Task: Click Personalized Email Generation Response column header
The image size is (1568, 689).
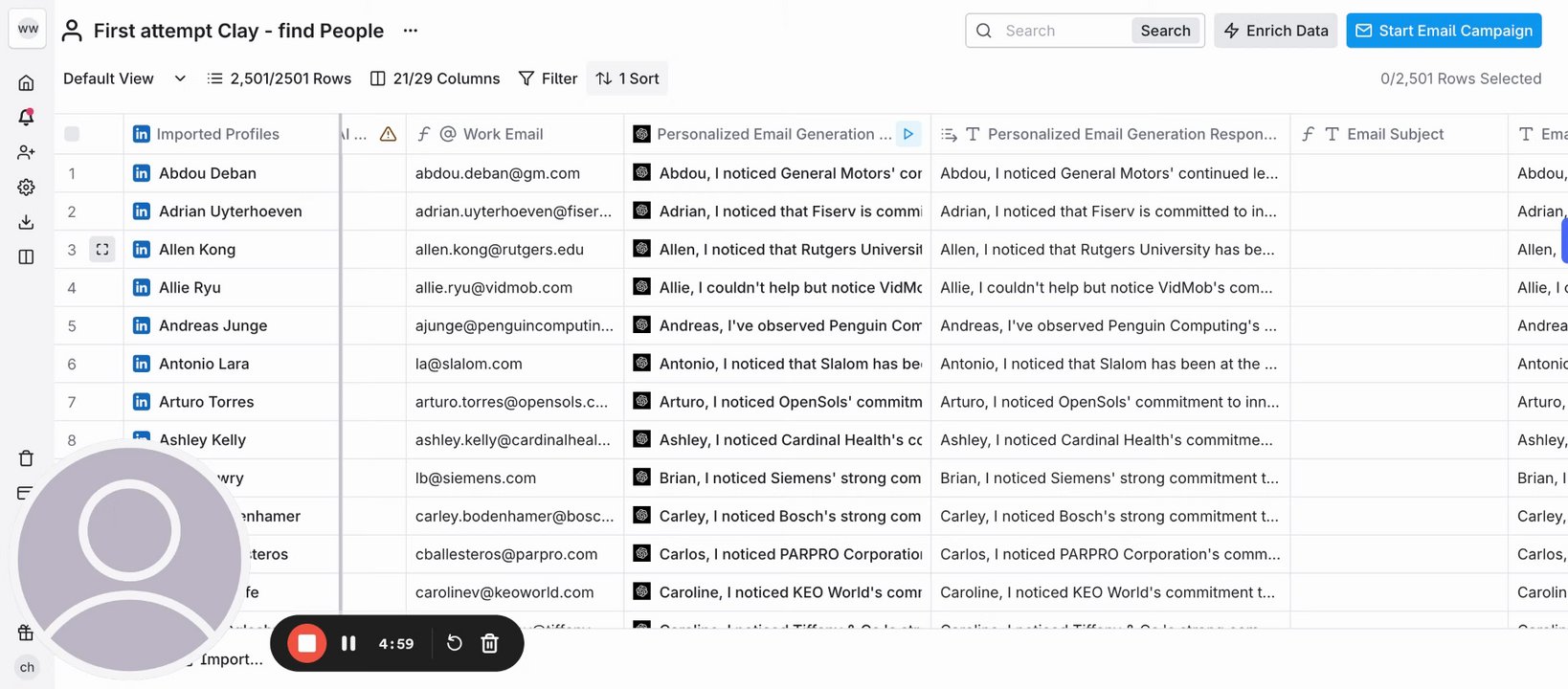Action: pos(1110,134)
